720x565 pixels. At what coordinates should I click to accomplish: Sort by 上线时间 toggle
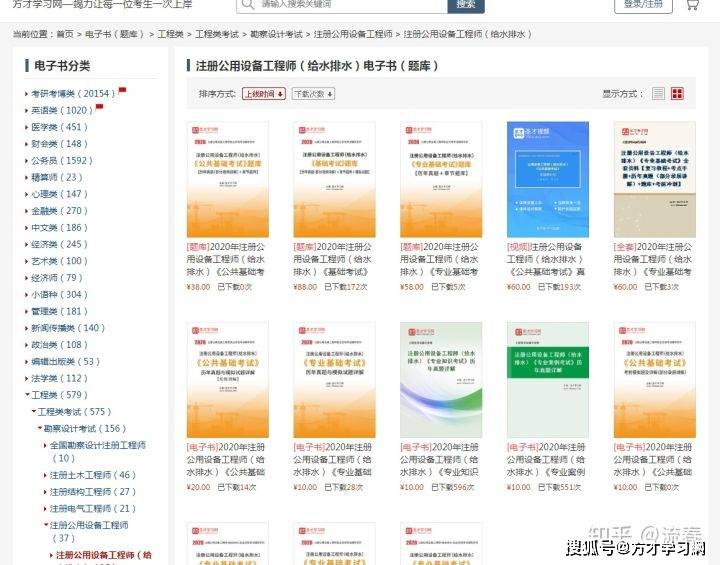[x=263, y=94]
